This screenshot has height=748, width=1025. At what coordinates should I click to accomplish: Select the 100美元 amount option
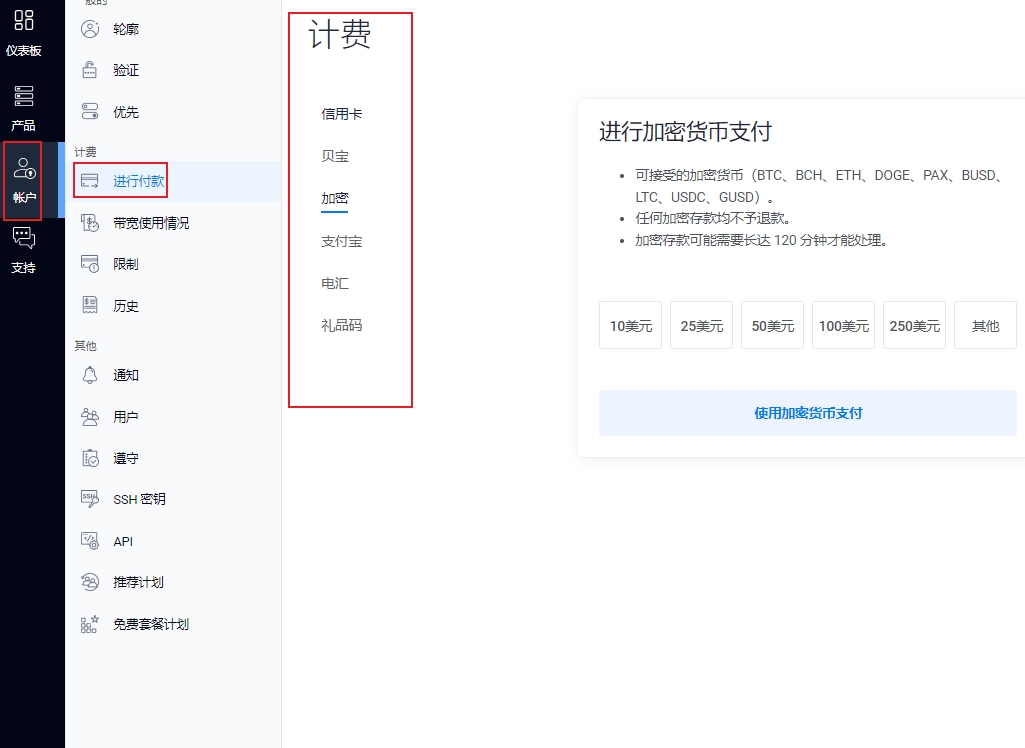point(843,326)
